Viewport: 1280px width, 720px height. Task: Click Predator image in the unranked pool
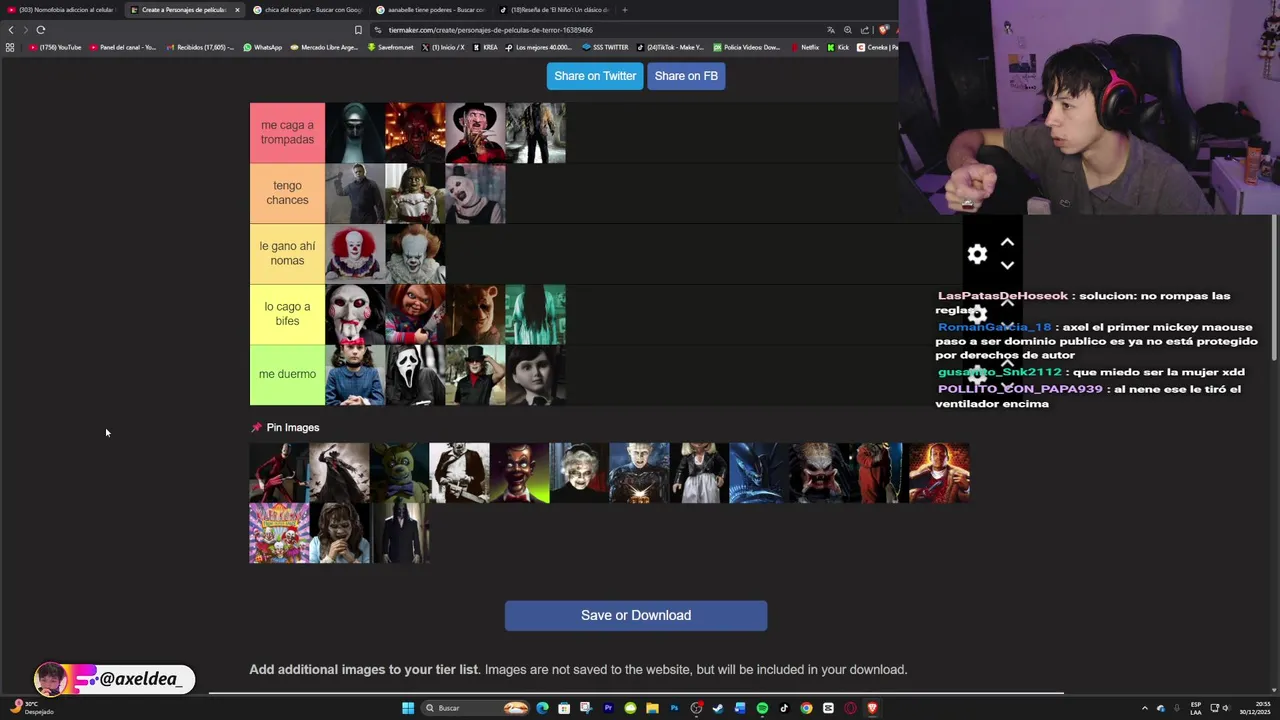(x=819, y=473)
